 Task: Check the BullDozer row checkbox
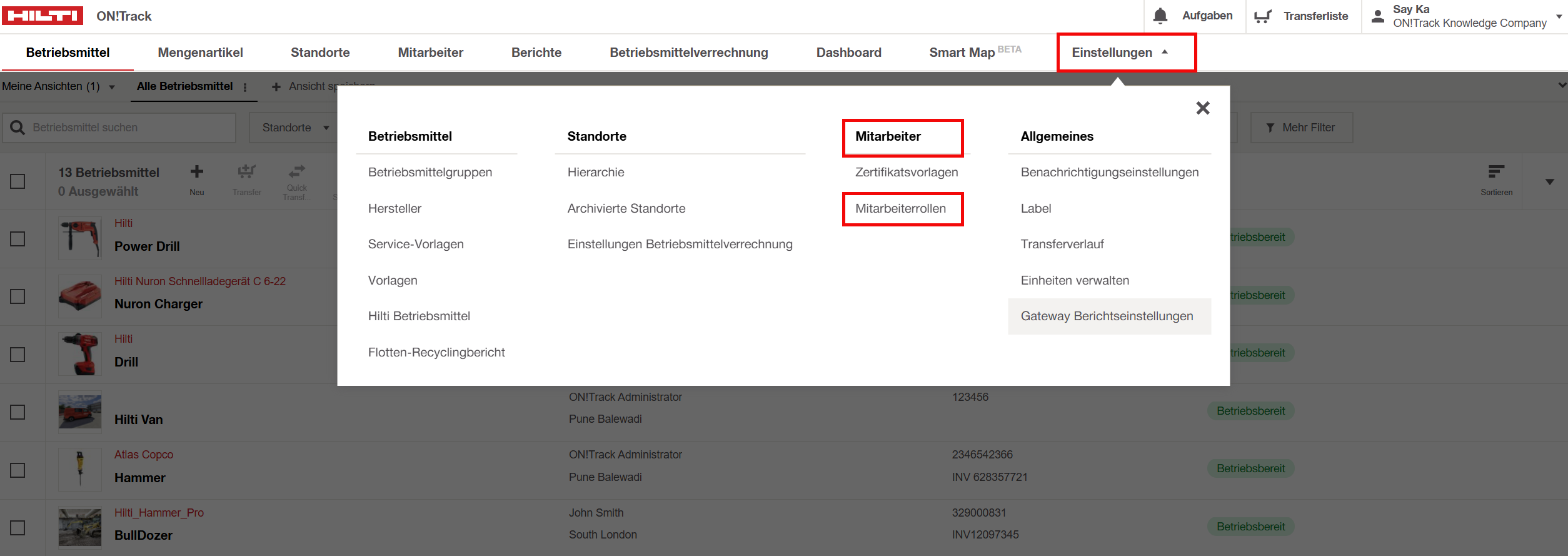point(18,528)
